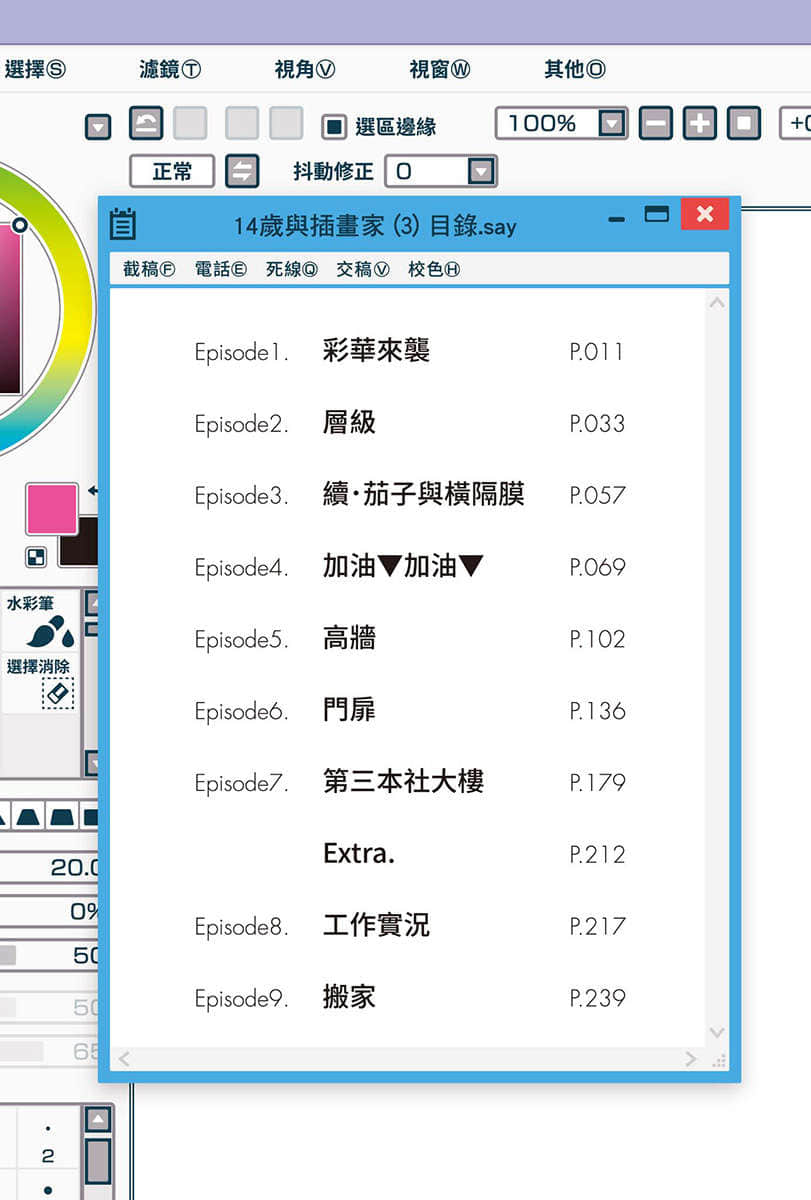The width and height of the screenshot is (811, 1200).
Task: Click the chapter title 加油▼加油▼
Action: [x=403, y=566]
